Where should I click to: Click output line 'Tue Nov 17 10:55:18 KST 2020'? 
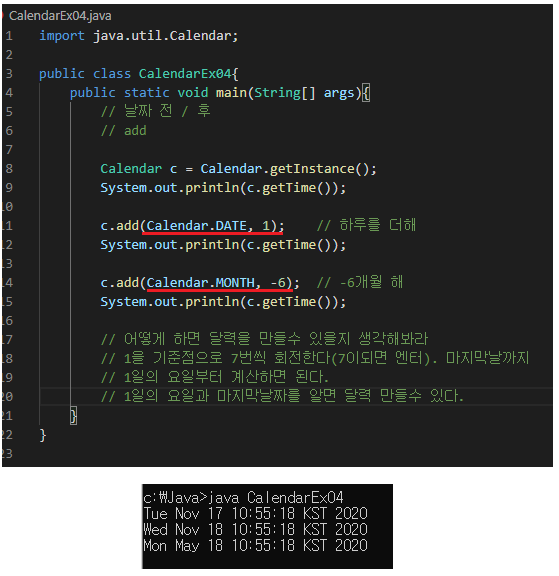click(x=256, y=514)
